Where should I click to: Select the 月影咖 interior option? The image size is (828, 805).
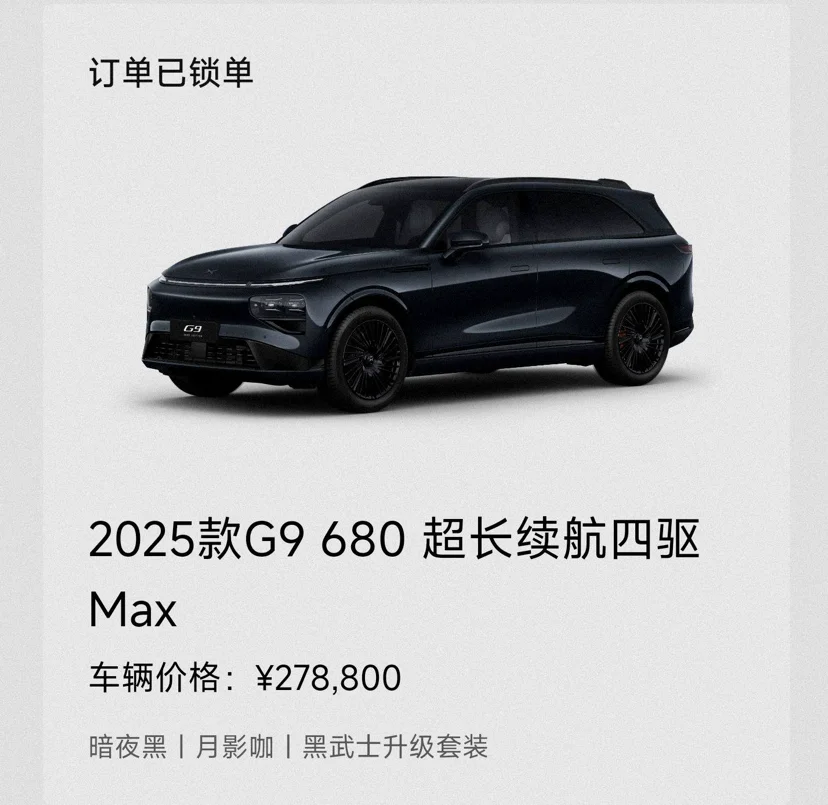pyautogui.click(x=234, y=747)
